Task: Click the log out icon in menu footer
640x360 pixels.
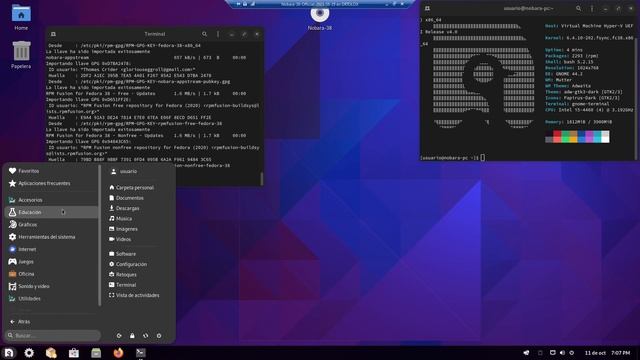Action: pos(119,336)
